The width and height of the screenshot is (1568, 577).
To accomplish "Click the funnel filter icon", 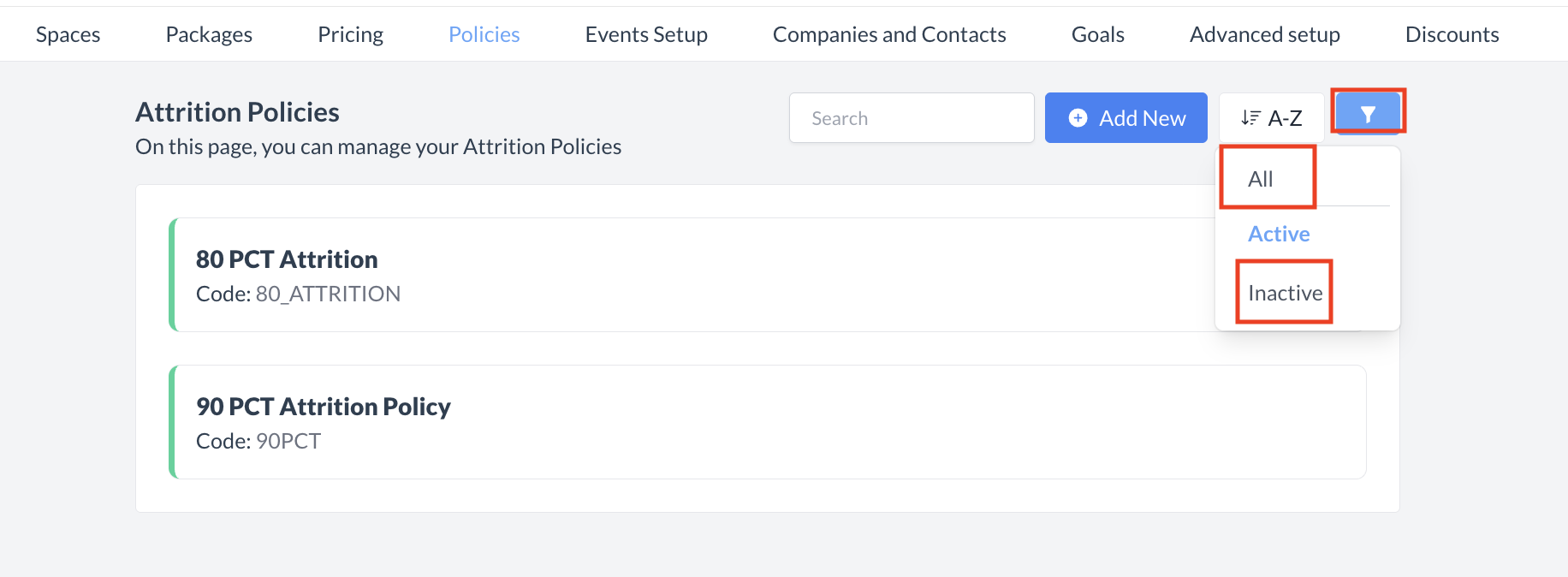I will pos(1368,114).
